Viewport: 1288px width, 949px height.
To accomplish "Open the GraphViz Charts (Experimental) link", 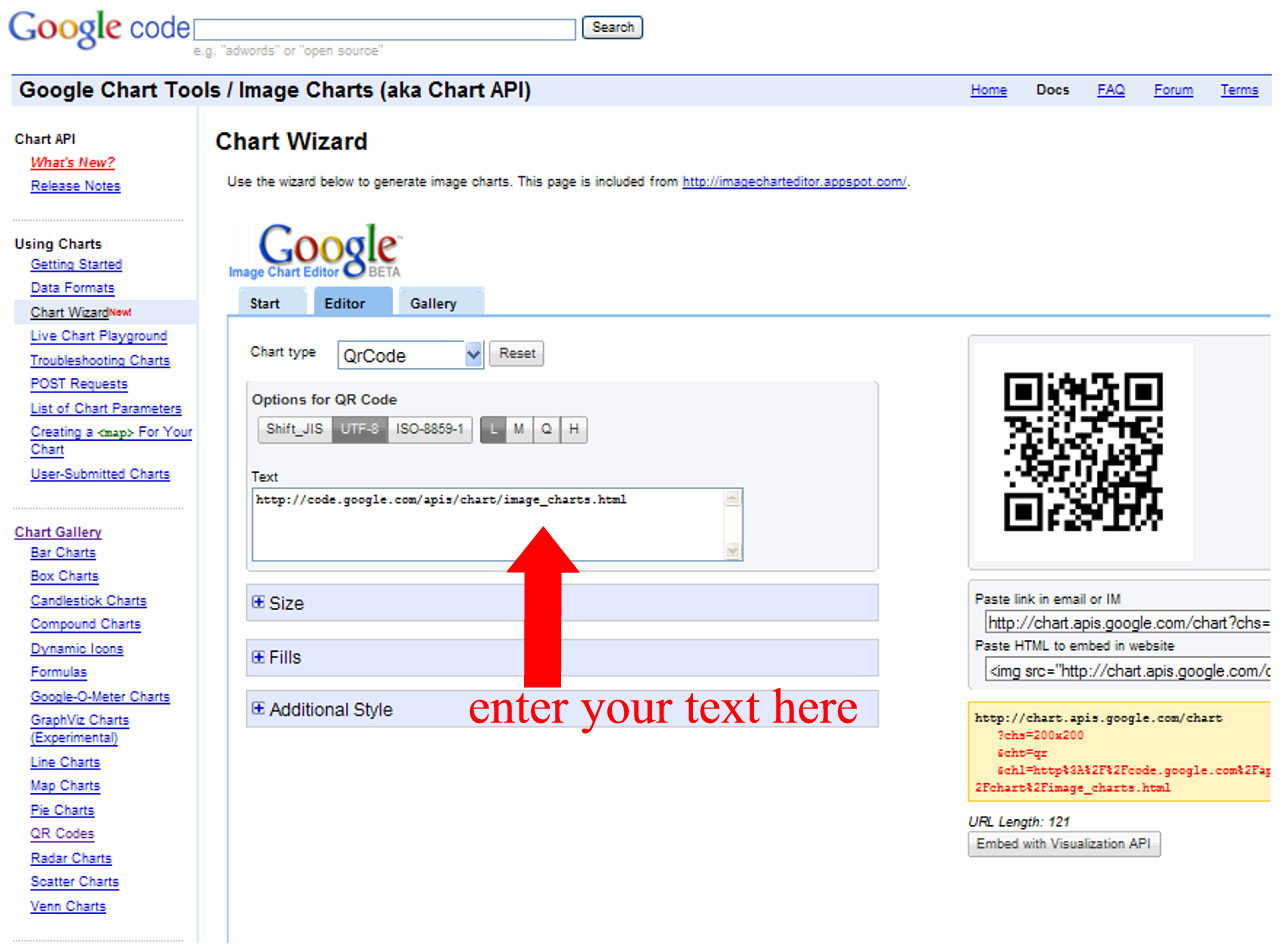I will [80, 729].
